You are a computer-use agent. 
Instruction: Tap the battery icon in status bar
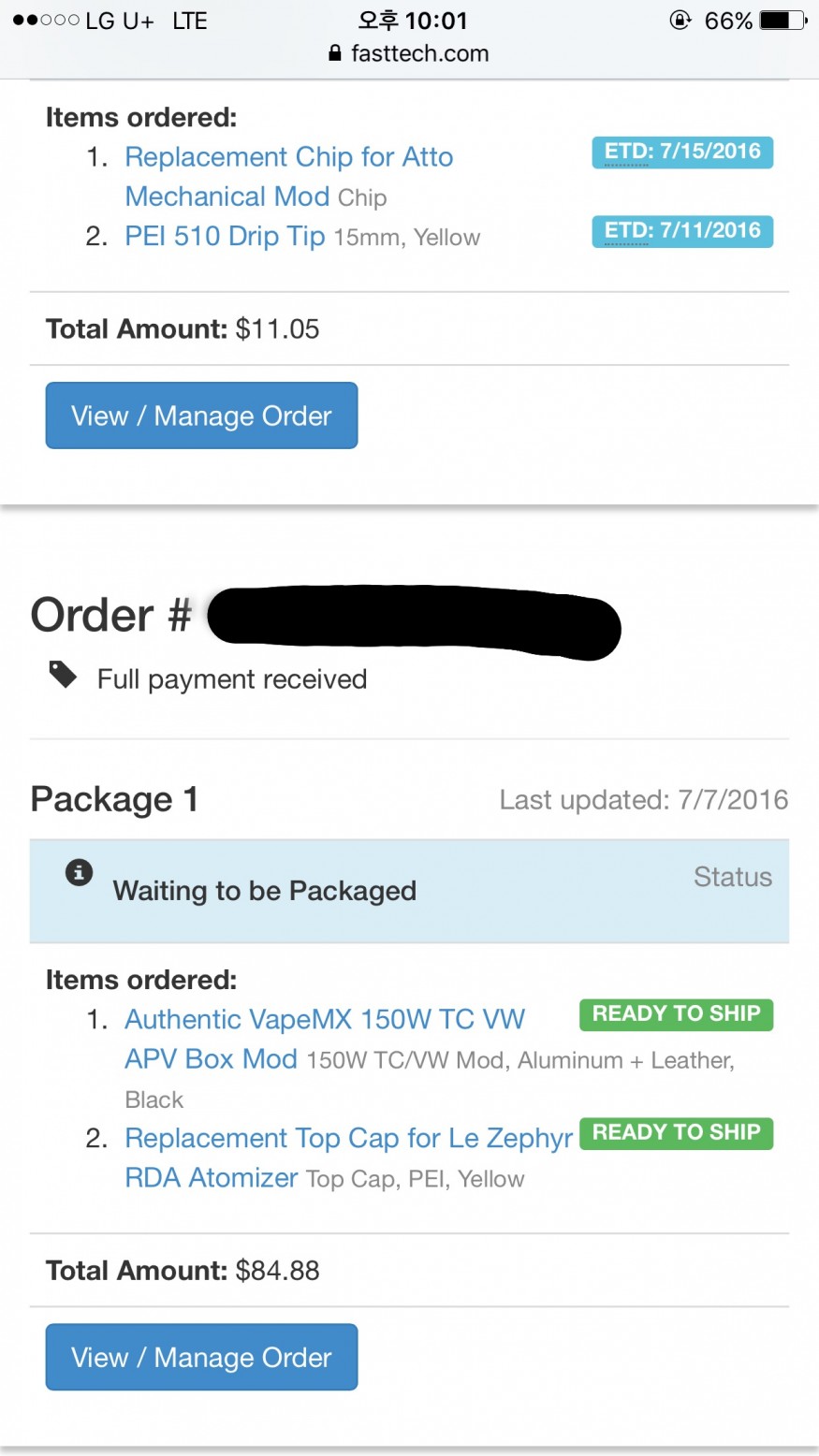coord(782,21)
